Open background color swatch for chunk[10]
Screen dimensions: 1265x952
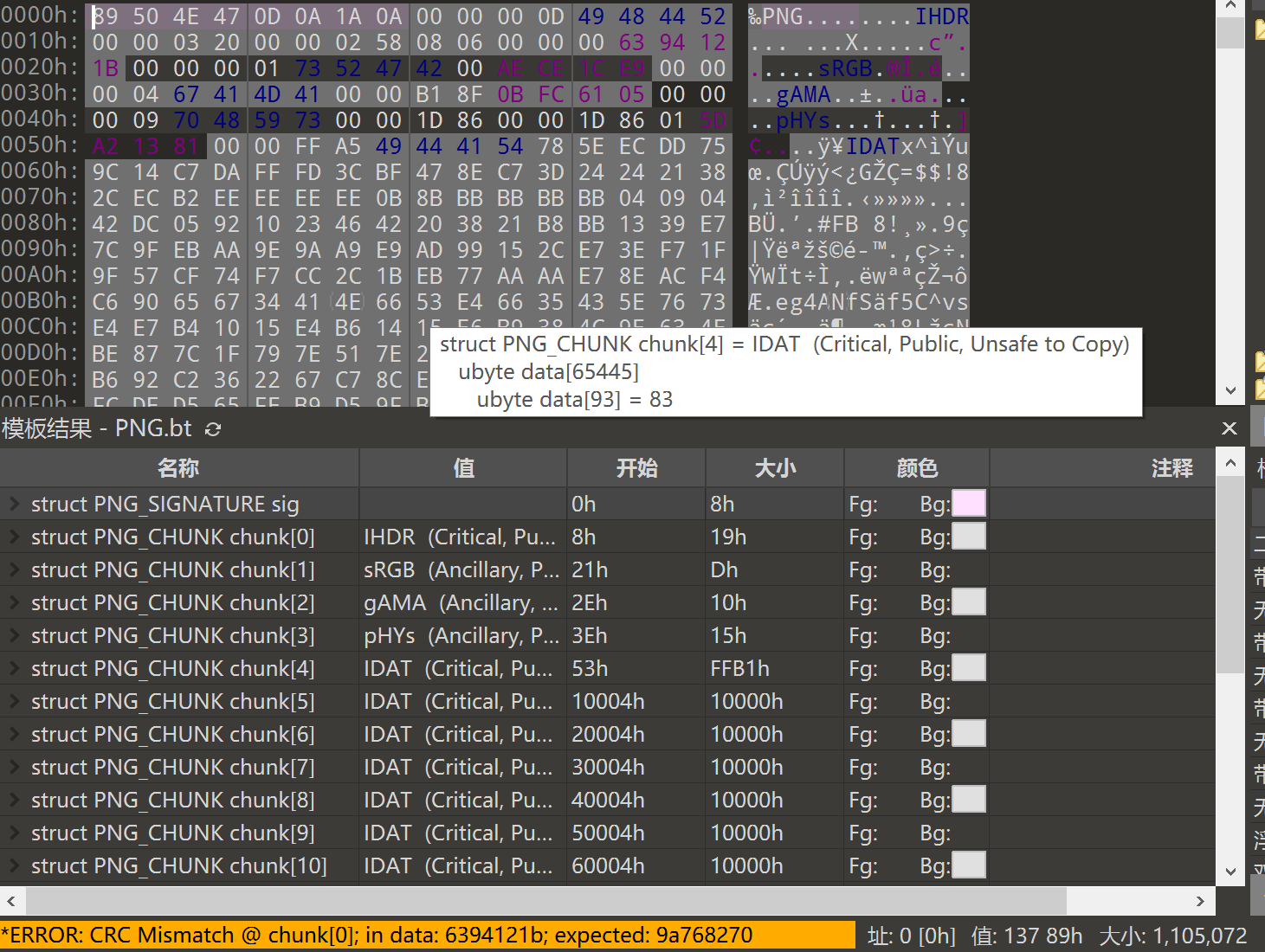pyautogui.click(x=969, y=865)
